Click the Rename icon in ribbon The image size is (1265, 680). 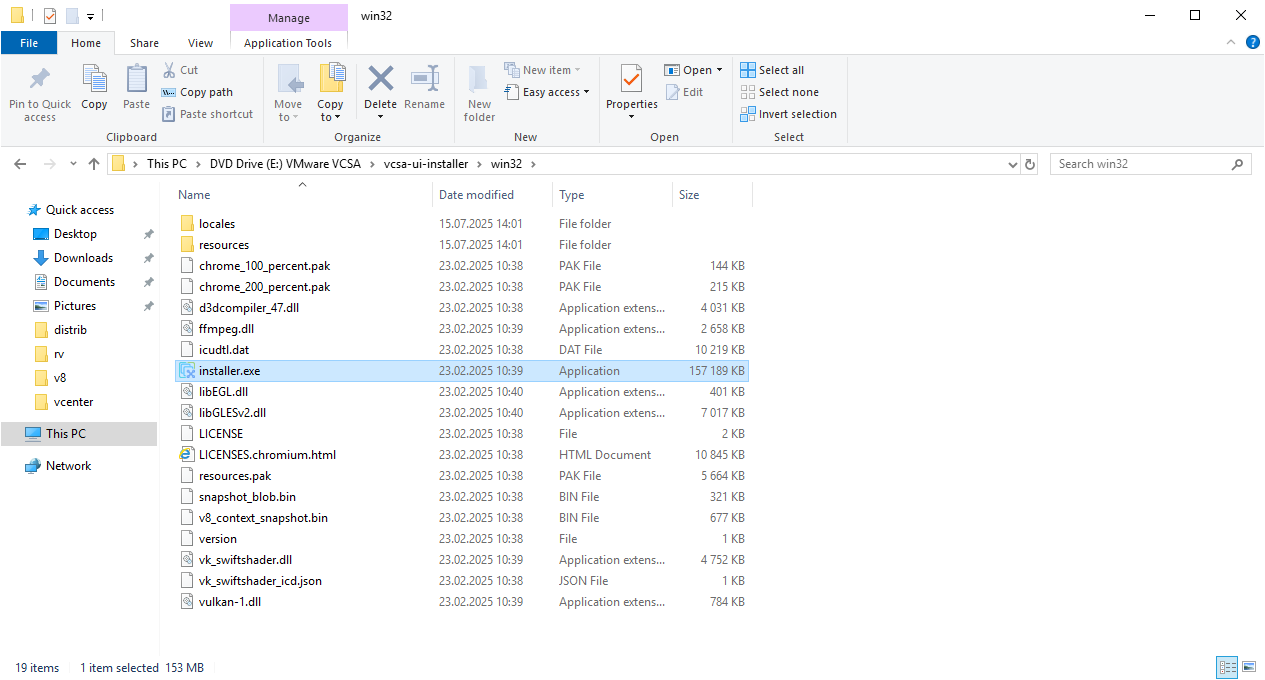(425, 80)
